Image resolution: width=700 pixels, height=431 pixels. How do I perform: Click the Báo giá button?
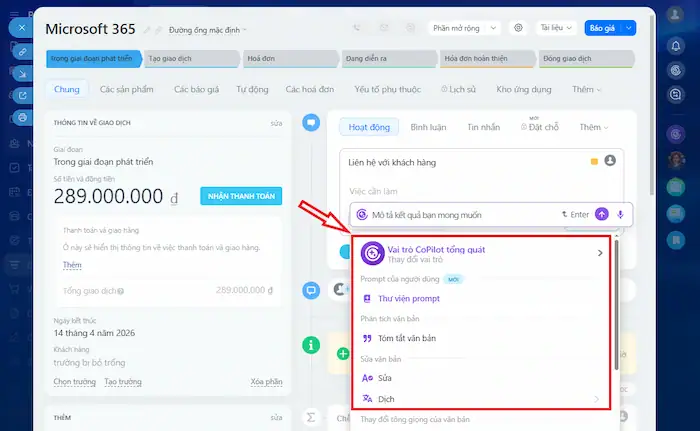coord(603,28)
